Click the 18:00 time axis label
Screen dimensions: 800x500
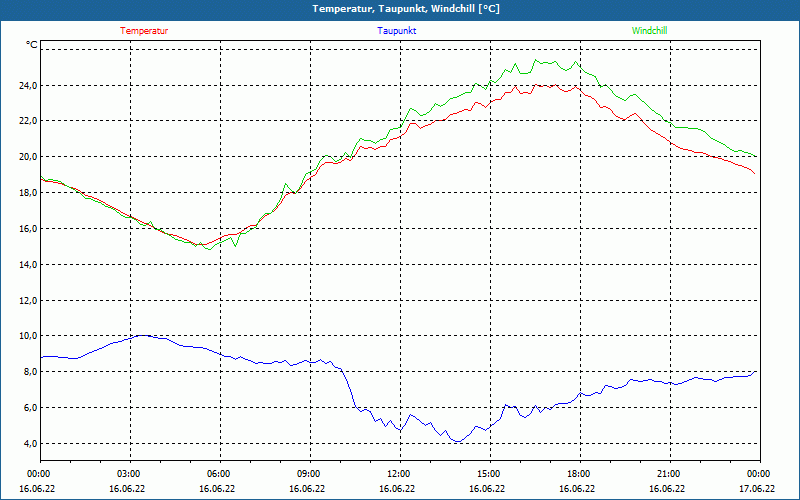tap(580, 474)
